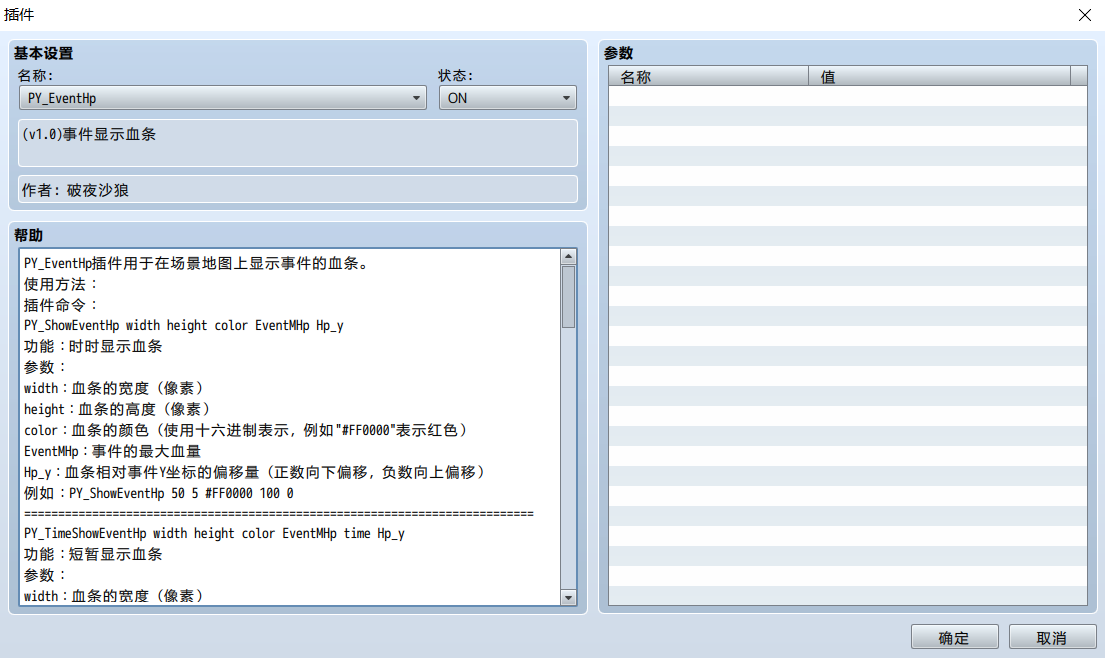Image resolution: width=1105 pixels, height=658 pixels.
Task: Click the line 插件命令：
Action: pyautogui.click(x=61, y=305)
